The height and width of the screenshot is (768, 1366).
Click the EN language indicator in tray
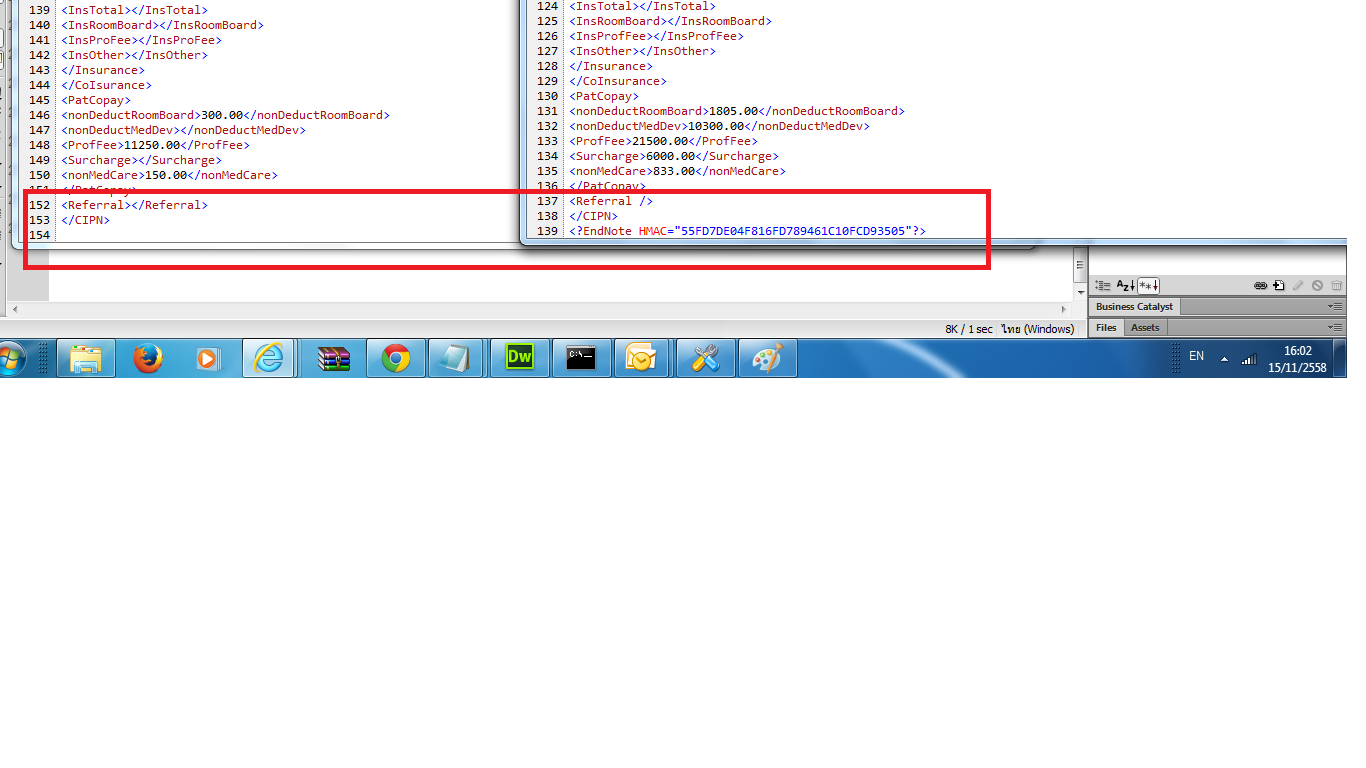pyautogui.click(x=1196, y=356)
